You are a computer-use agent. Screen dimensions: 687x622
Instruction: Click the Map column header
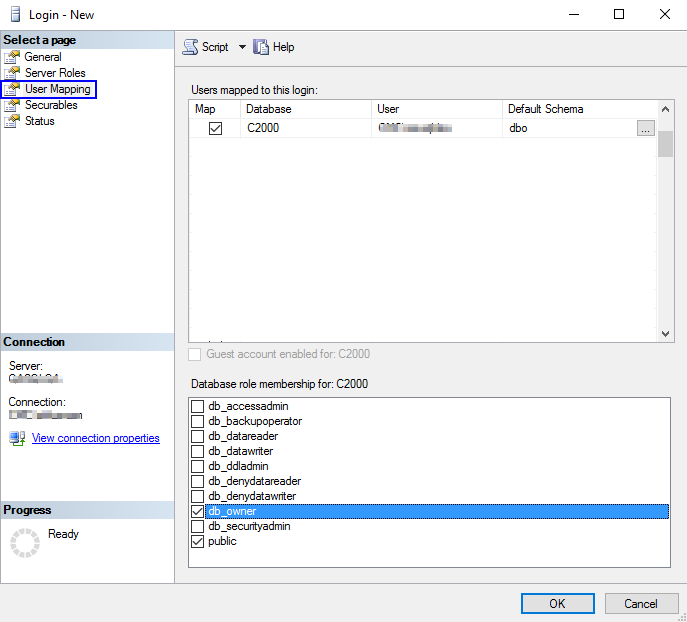(x=214, y=109)
